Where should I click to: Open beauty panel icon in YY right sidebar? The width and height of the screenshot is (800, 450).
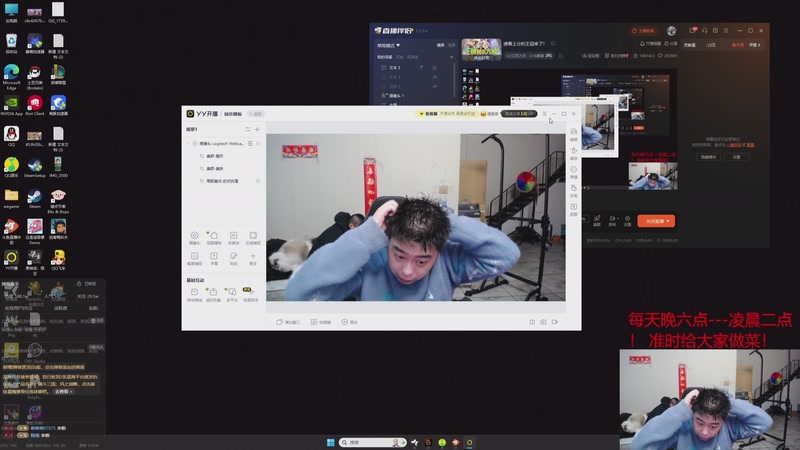(573, 135)
